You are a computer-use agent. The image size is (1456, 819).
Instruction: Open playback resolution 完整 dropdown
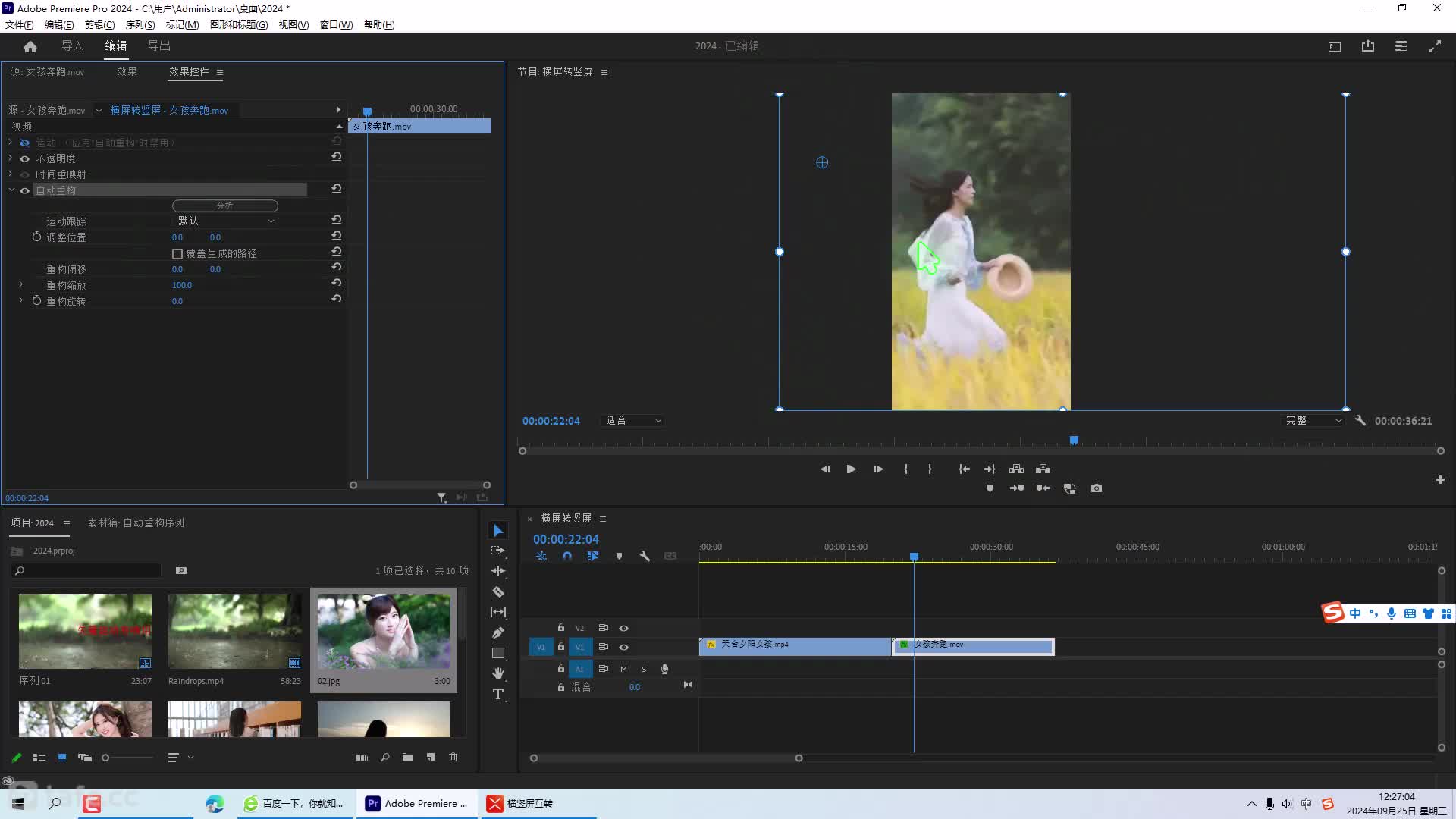(x=1313, y=421)
